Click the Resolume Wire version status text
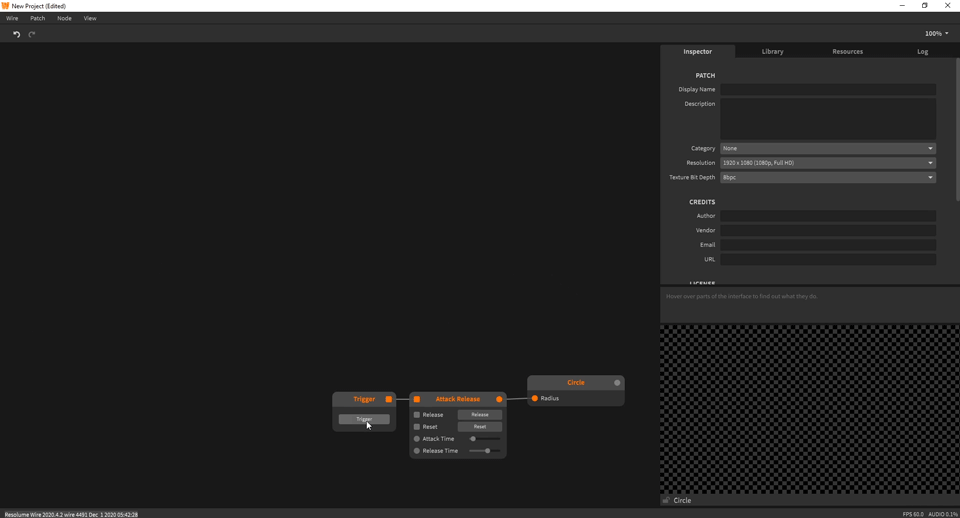This screenshot has width=960, height=518. coord(71,515)
